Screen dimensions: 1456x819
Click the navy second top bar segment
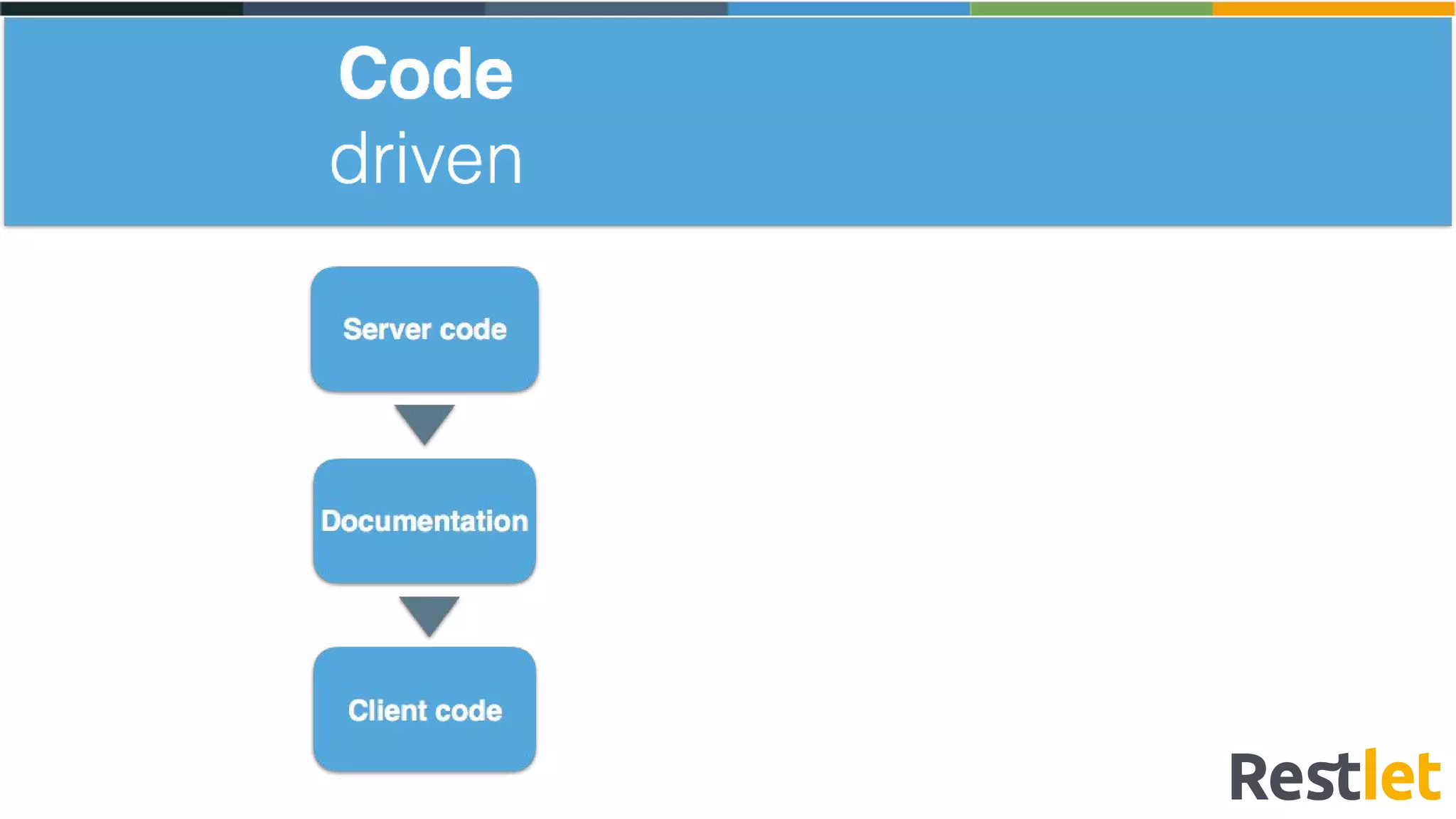(363, 9)
